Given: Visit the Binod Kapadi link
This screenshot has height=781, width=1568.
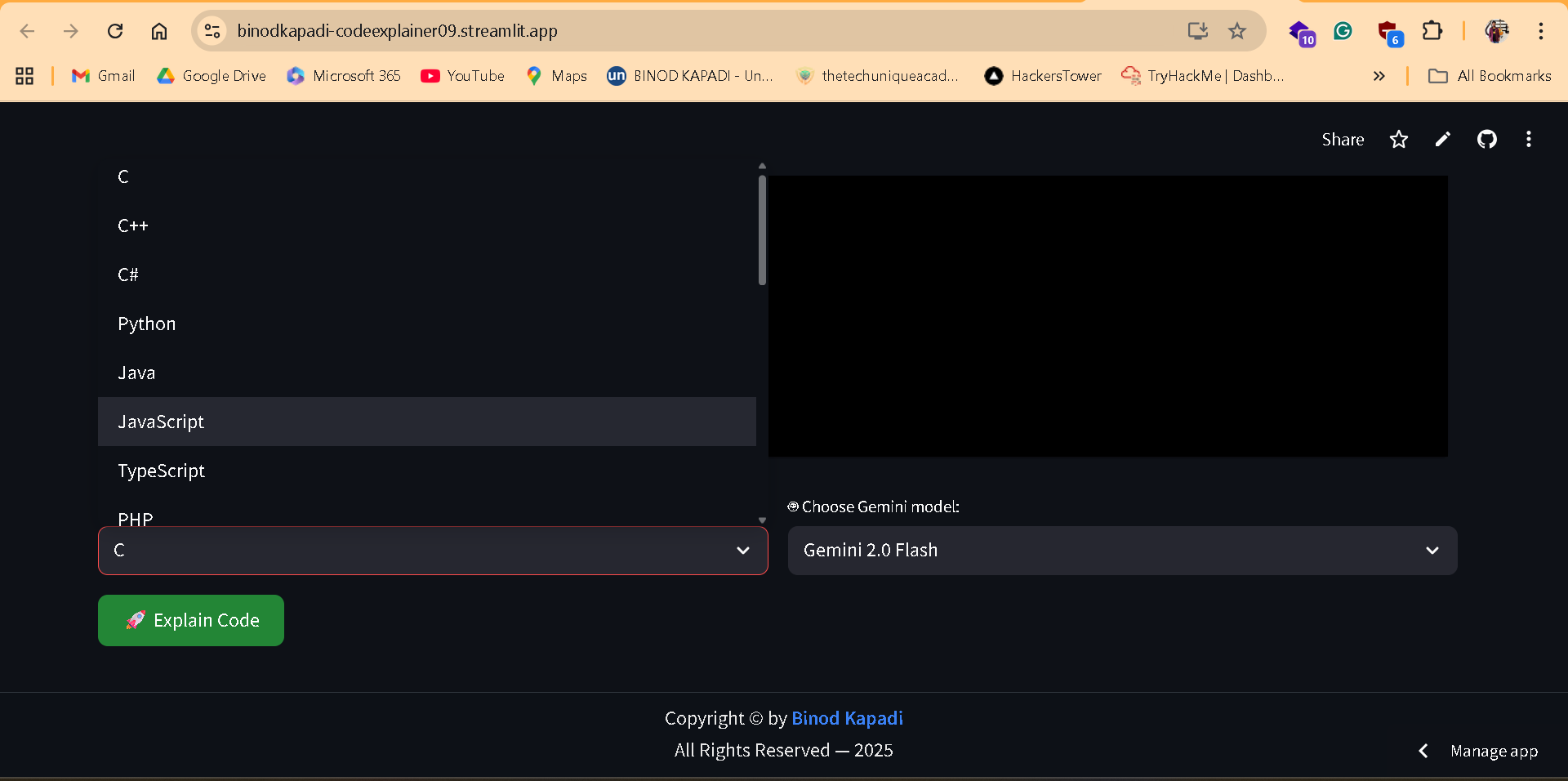Looking at the screenshot, I should pos(847,718).
